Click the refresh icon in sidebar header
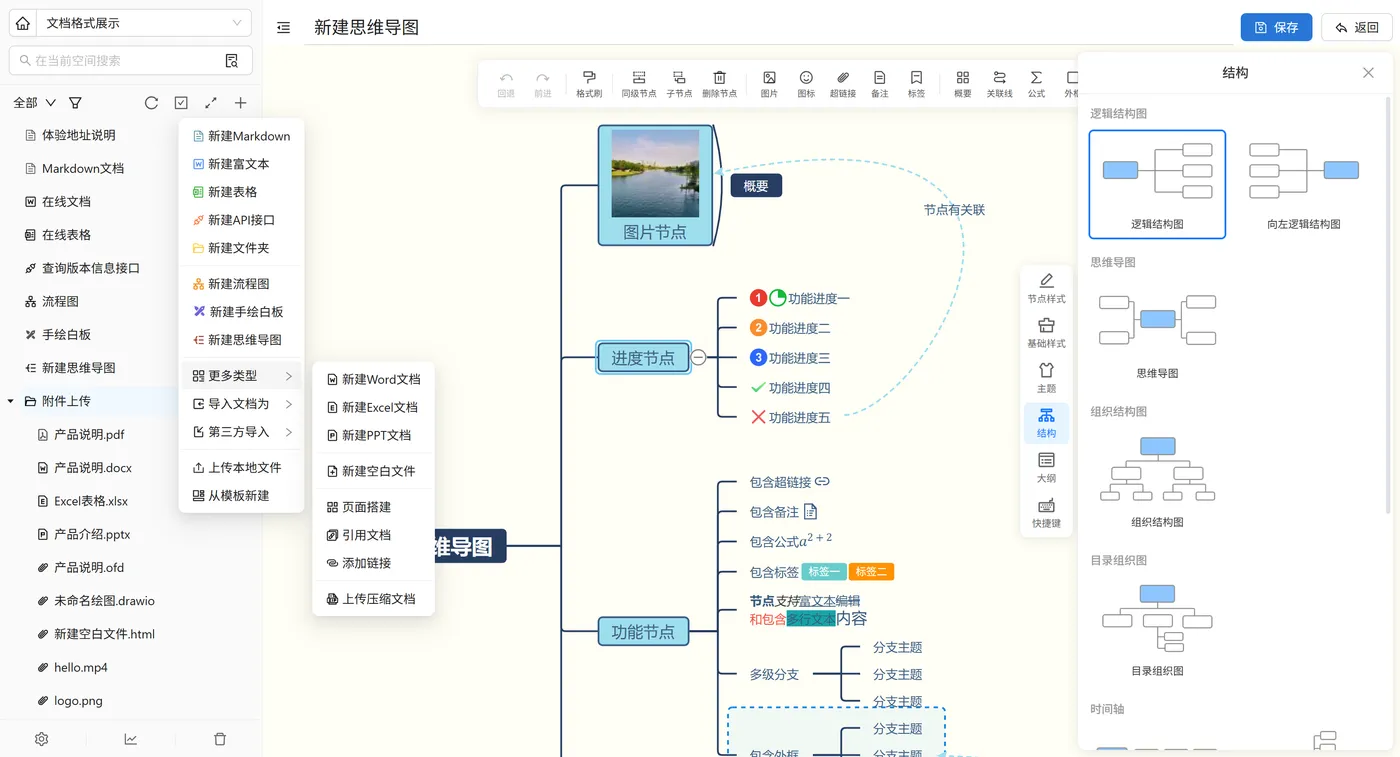The width and height of the screenshot is (1400, 757). pos(151,102)
